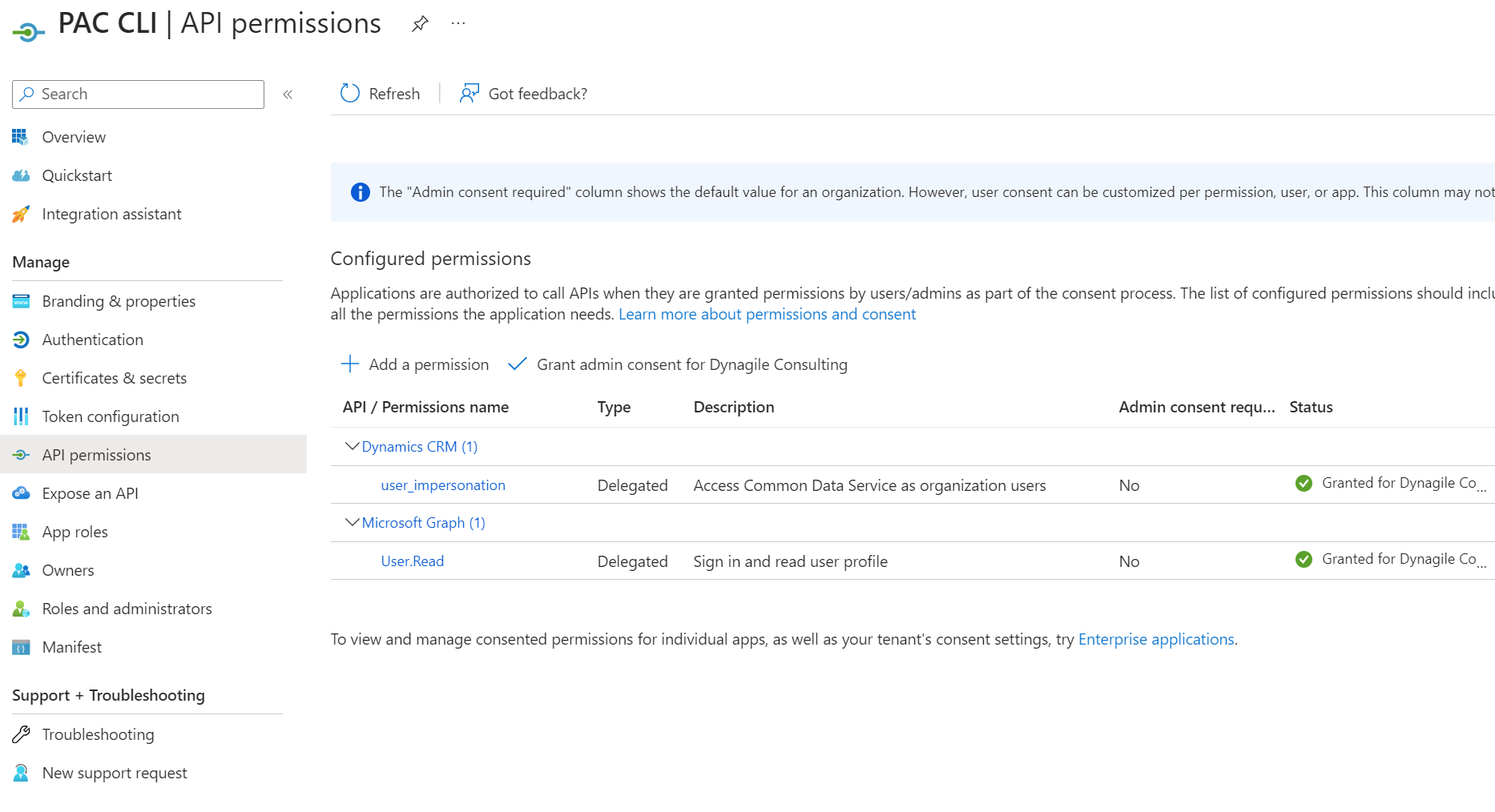Open the User.Read permission
The image size is (1495, 812).
coord(413,561)
